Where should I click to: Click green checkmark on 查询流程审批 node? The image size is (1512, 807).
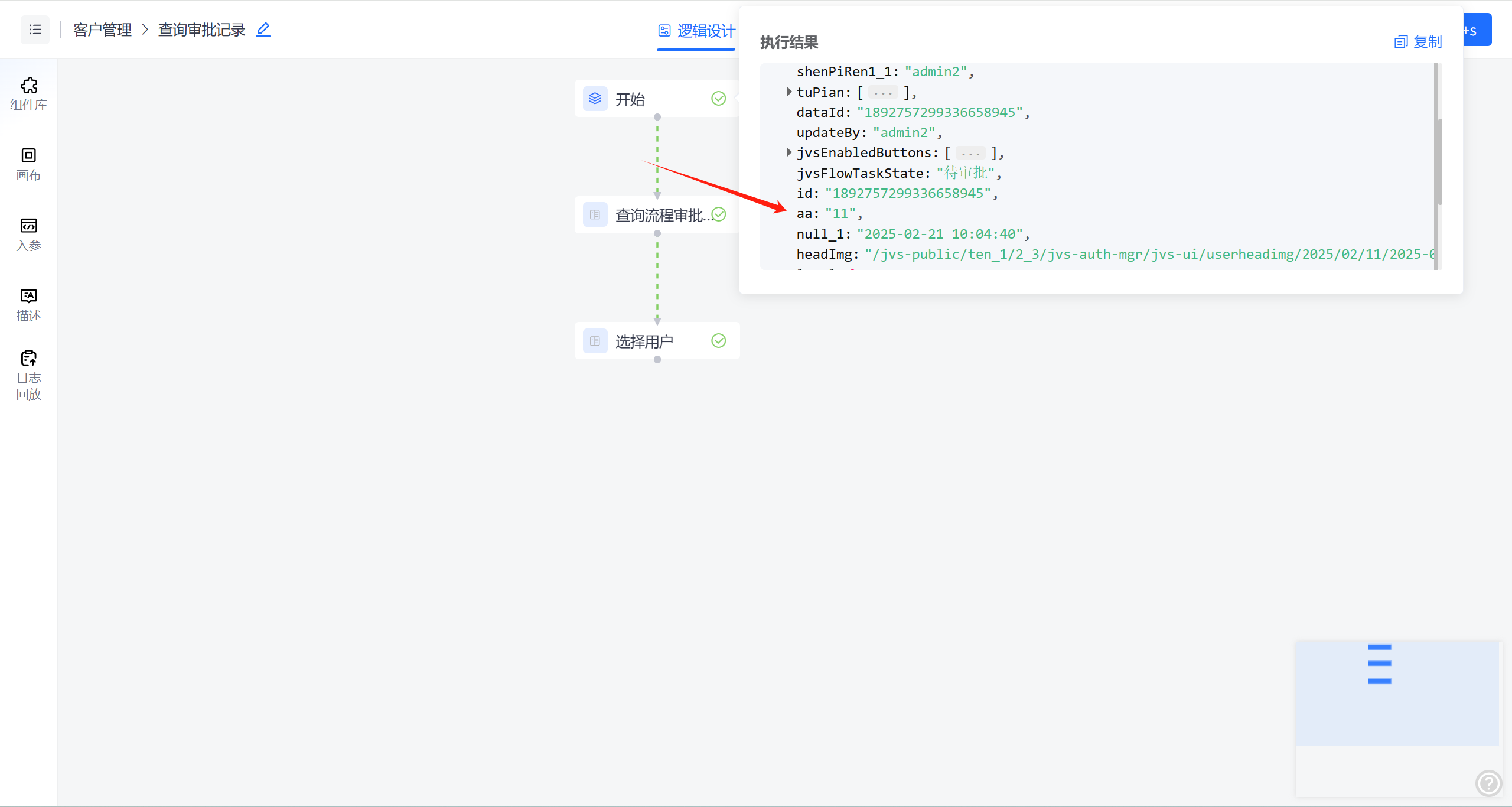[x=719, y=214]
